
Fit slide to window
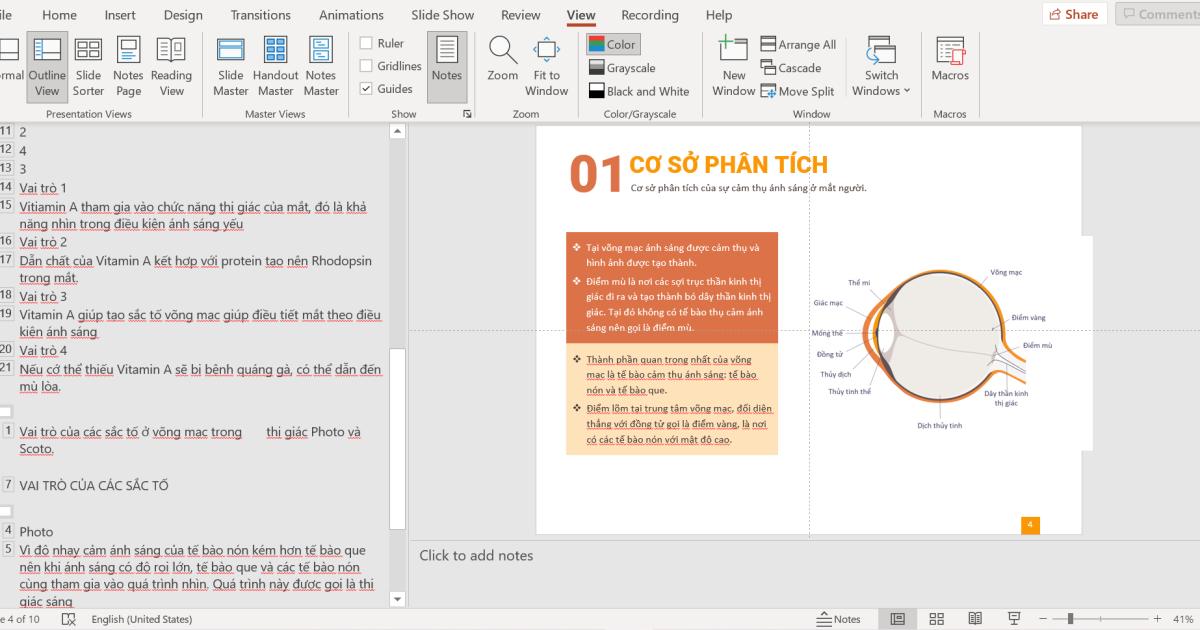(547, 66)
